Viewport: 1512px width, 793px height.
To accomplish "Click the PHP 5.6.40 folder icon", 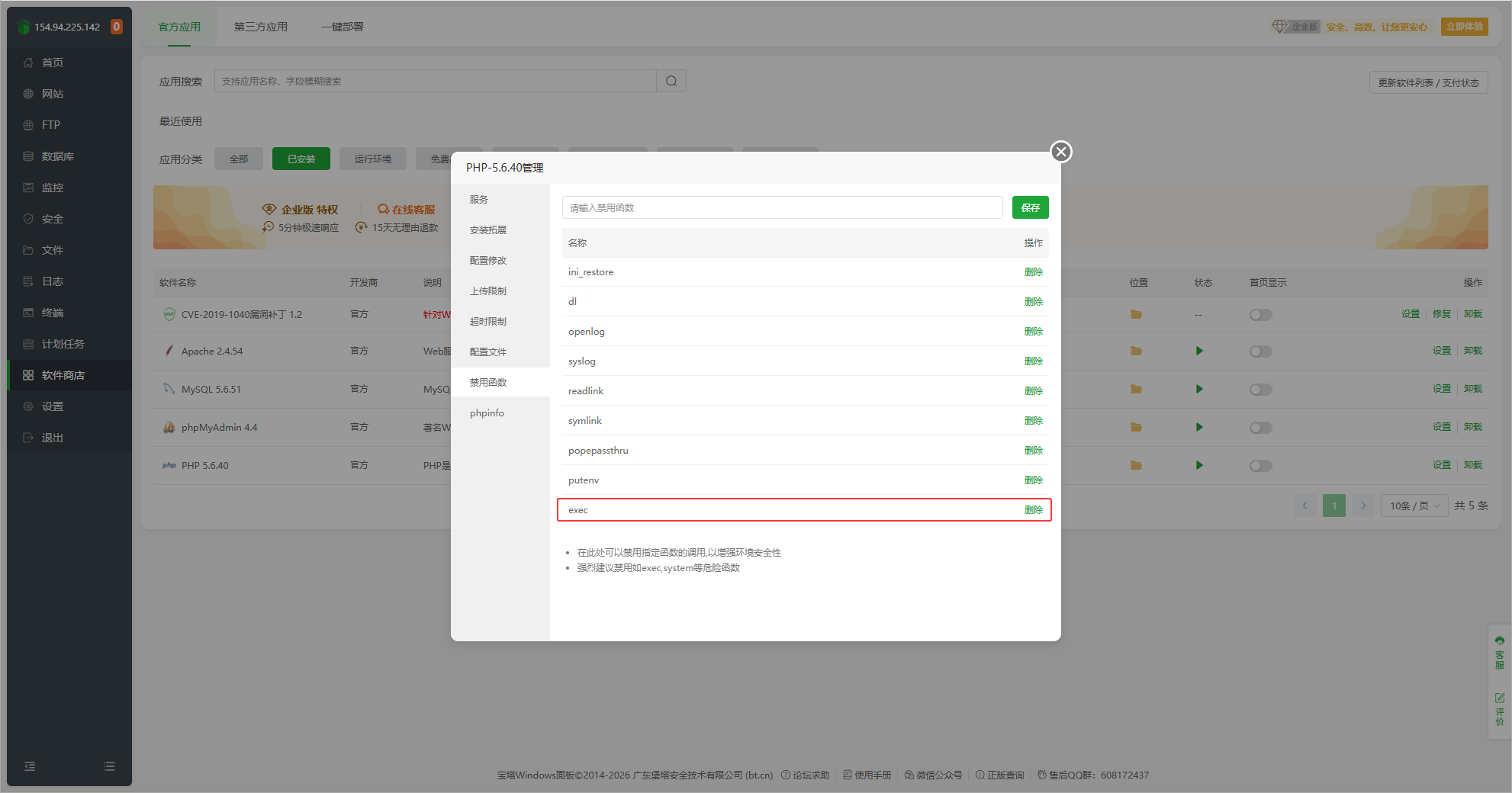I will (x=1136, y=466).
